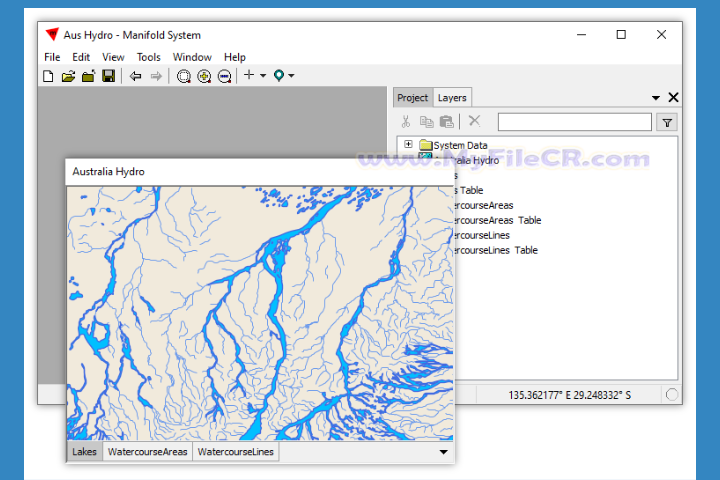The height and width of the screenshot is (480, 720).
Task: Switch to the Project tab
Action: coord(412,98)
